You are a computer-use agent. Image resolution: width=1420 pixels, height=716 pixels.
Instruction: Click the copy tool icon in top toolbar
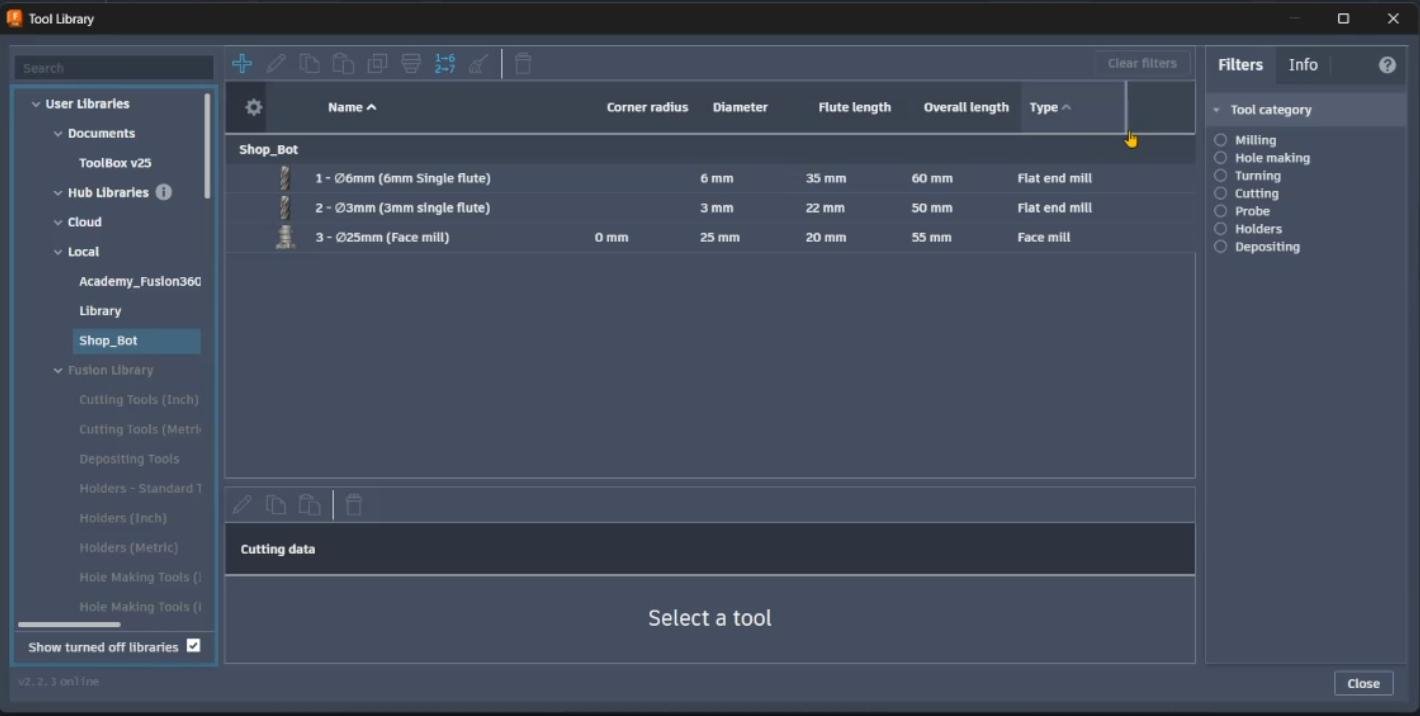310,64
